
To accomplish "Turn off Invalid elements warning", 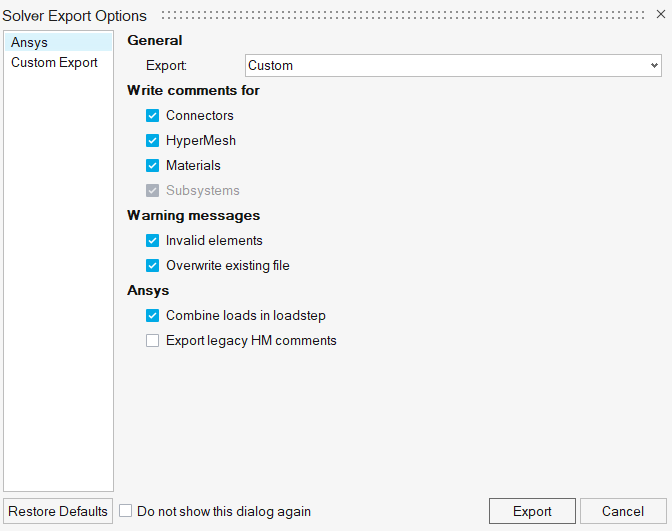I will [x=153, y=241].
